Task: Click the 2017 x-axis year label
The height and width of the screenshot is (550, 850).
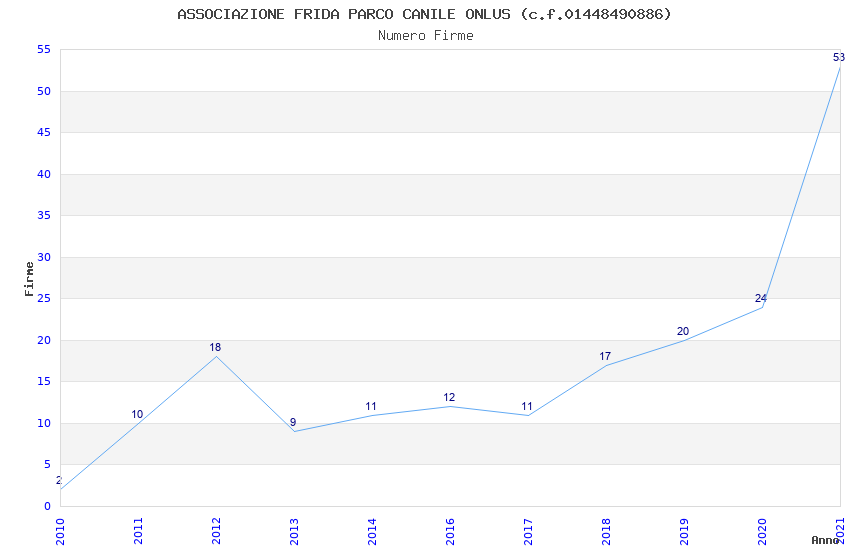Action: [528, 531]
